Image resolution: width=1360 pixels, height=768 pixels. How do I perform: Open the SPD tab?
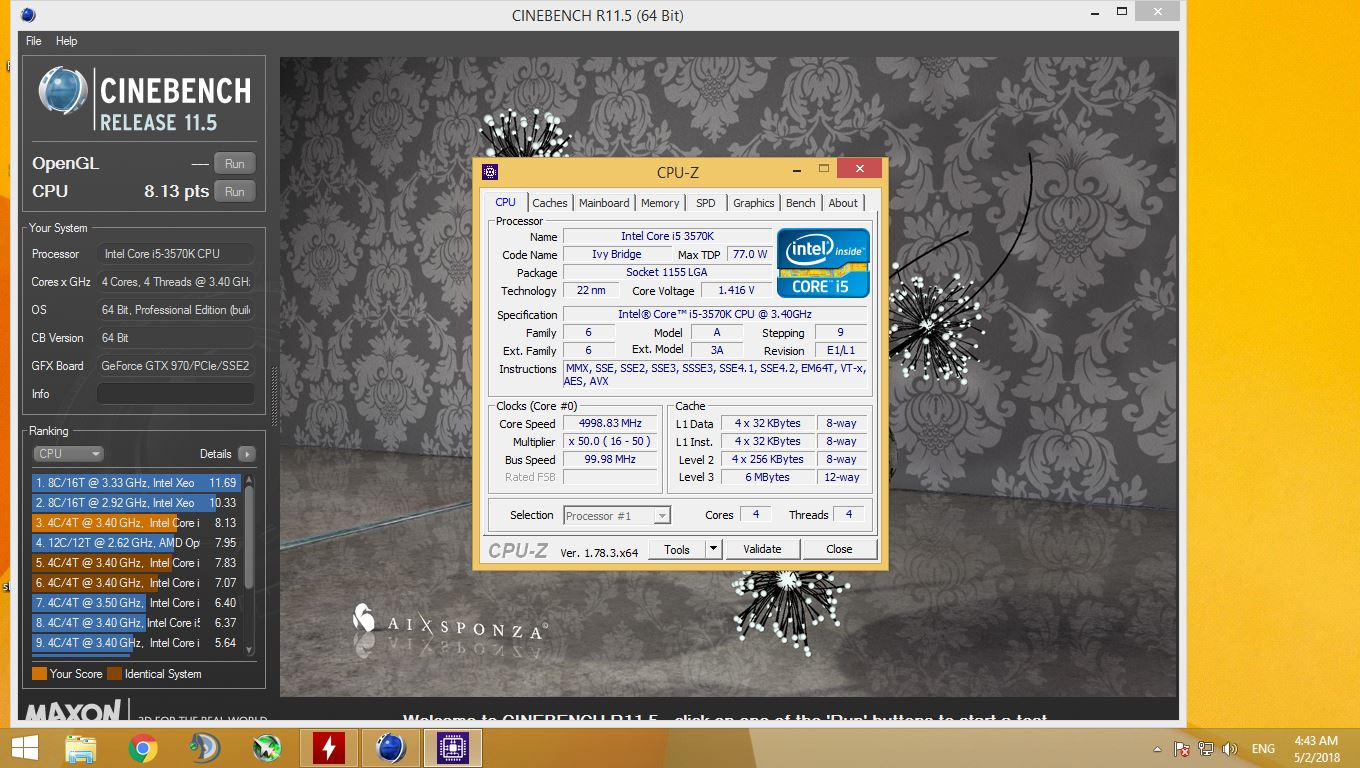coord(706,203)
